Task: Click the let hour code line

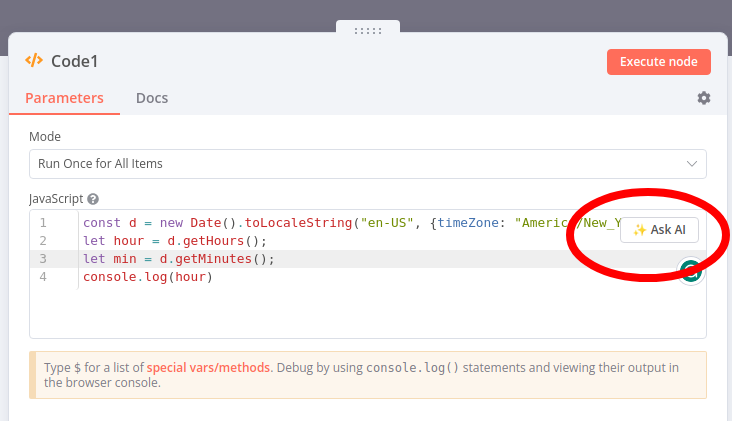Action: coord(175,241)
